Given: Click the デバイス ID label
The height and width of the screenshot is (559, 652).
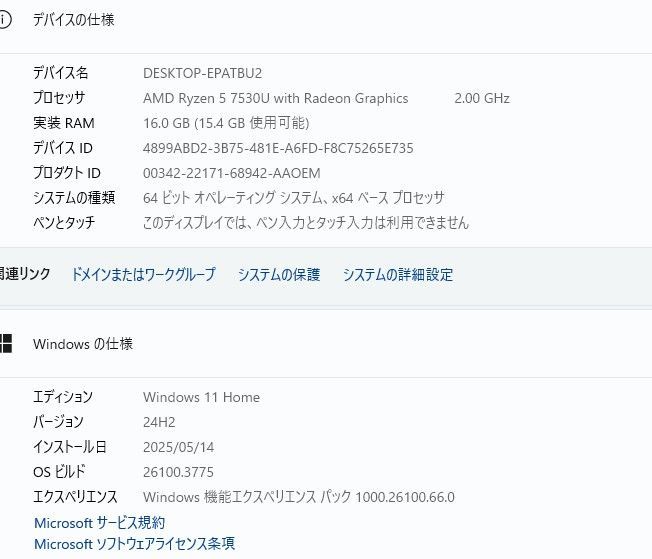Looking at the screenshot, I should (63, 148).
